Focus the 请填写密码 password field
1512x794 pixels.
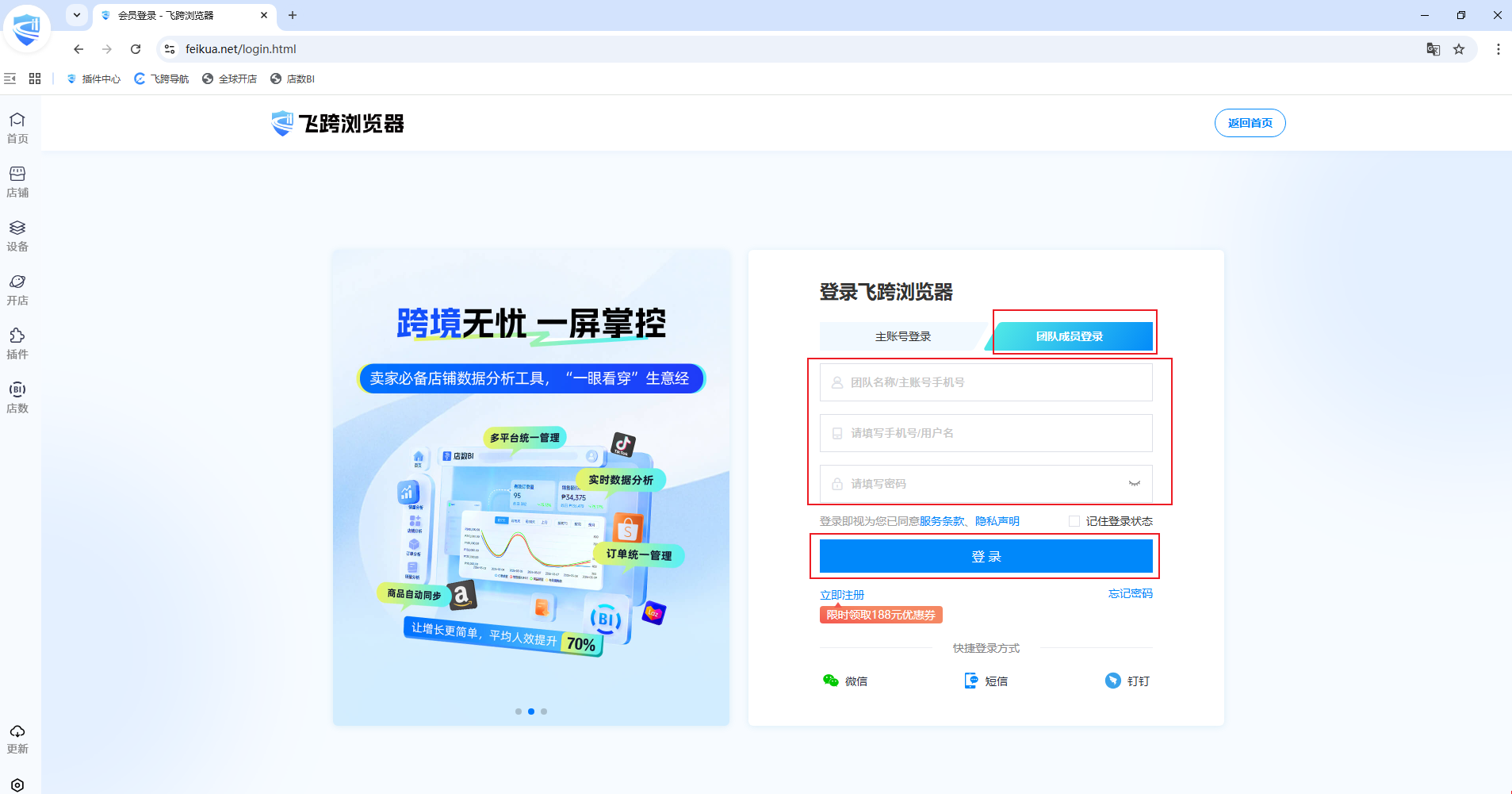click(x=986, y=484)
